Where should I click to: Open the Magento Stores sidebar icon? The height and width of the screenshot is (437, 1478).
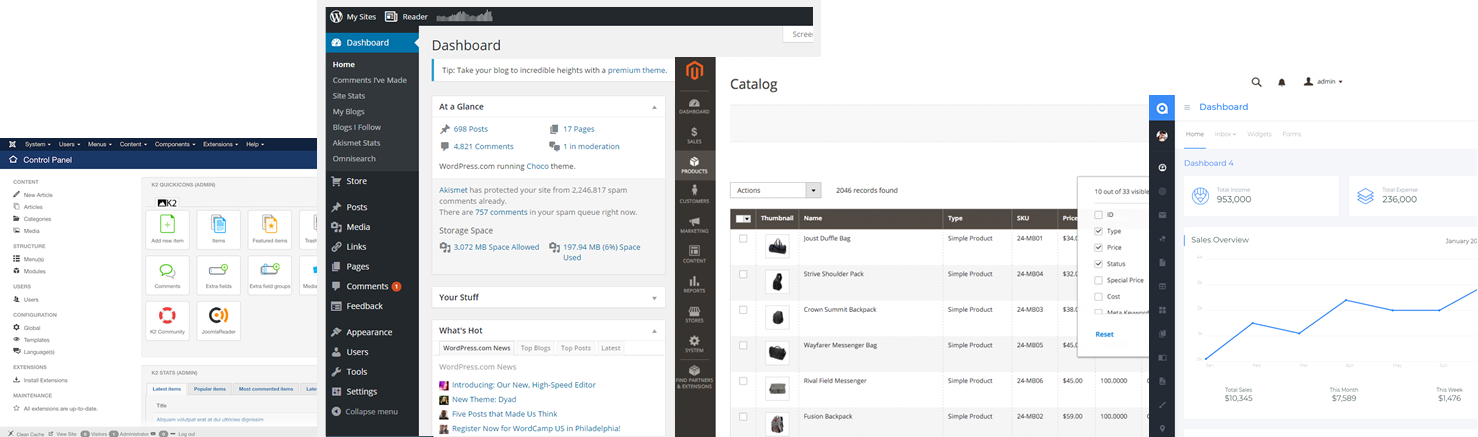(x=694, y=314)
